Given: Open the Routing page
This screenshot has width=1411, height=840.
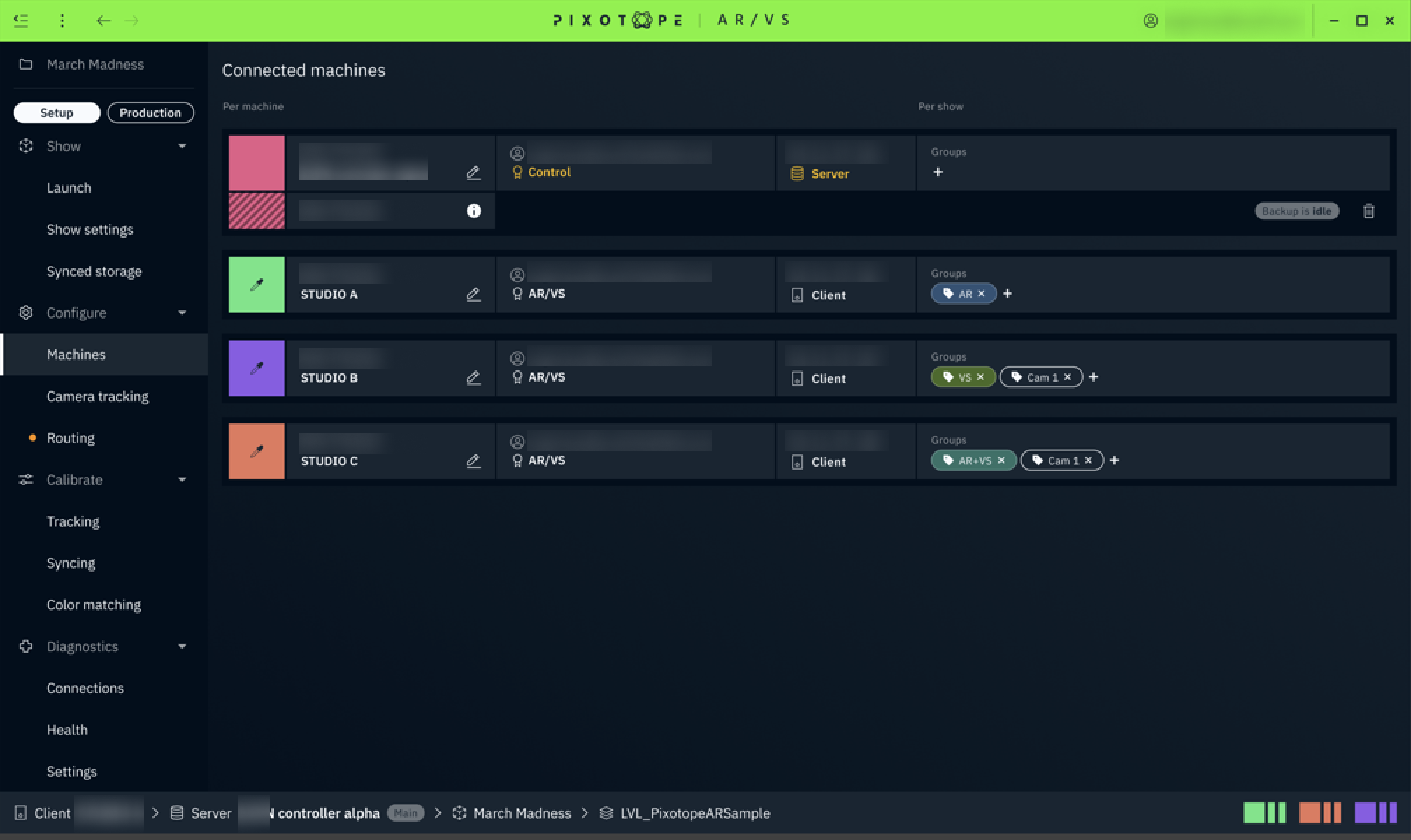Looking at the screenshot, I should pyautogui.click(x=71, y=438).
